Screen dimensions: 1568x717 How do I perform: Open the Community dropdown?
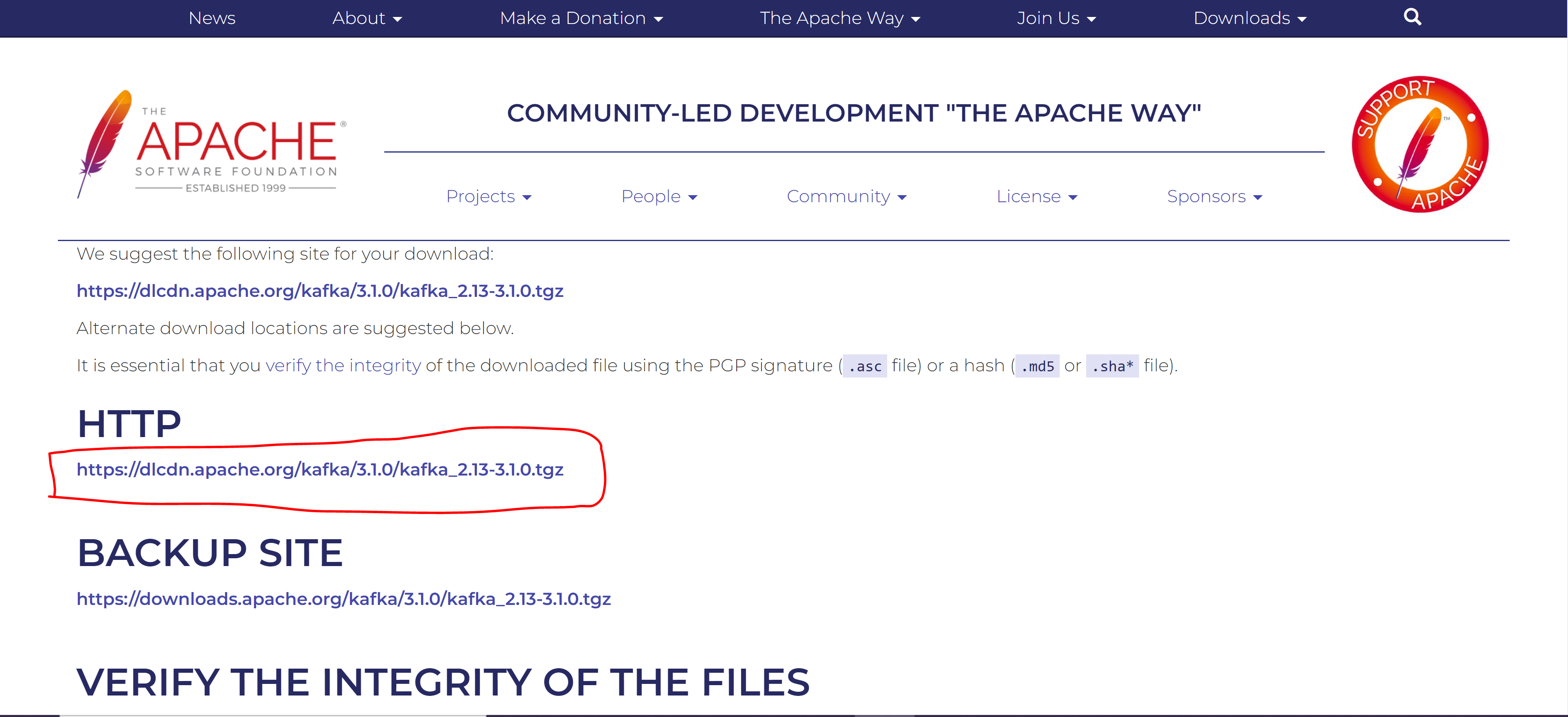coord(846,196)
